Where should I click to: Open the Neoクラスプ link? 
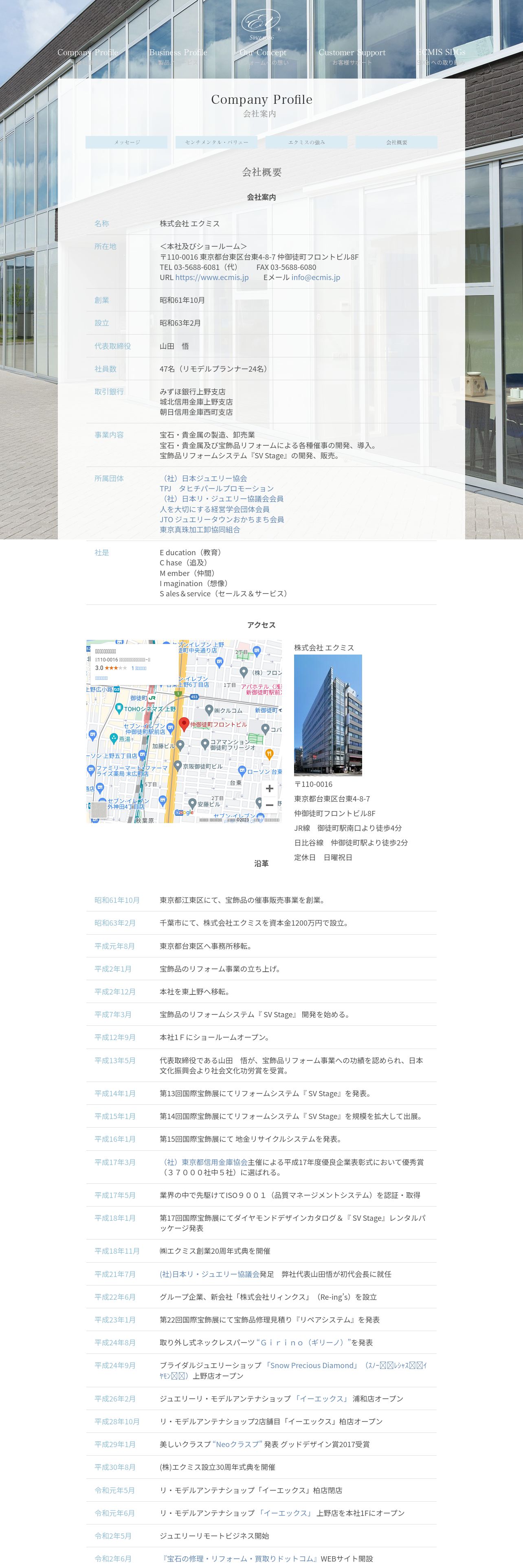(237, 1445)
